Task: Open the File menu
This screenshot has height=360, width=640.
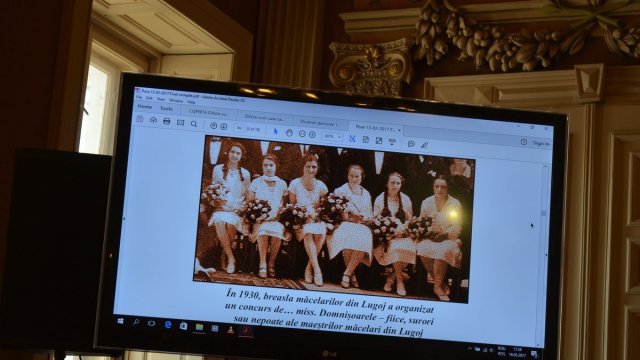Action: pyautogui.click(x=139, y=97)
